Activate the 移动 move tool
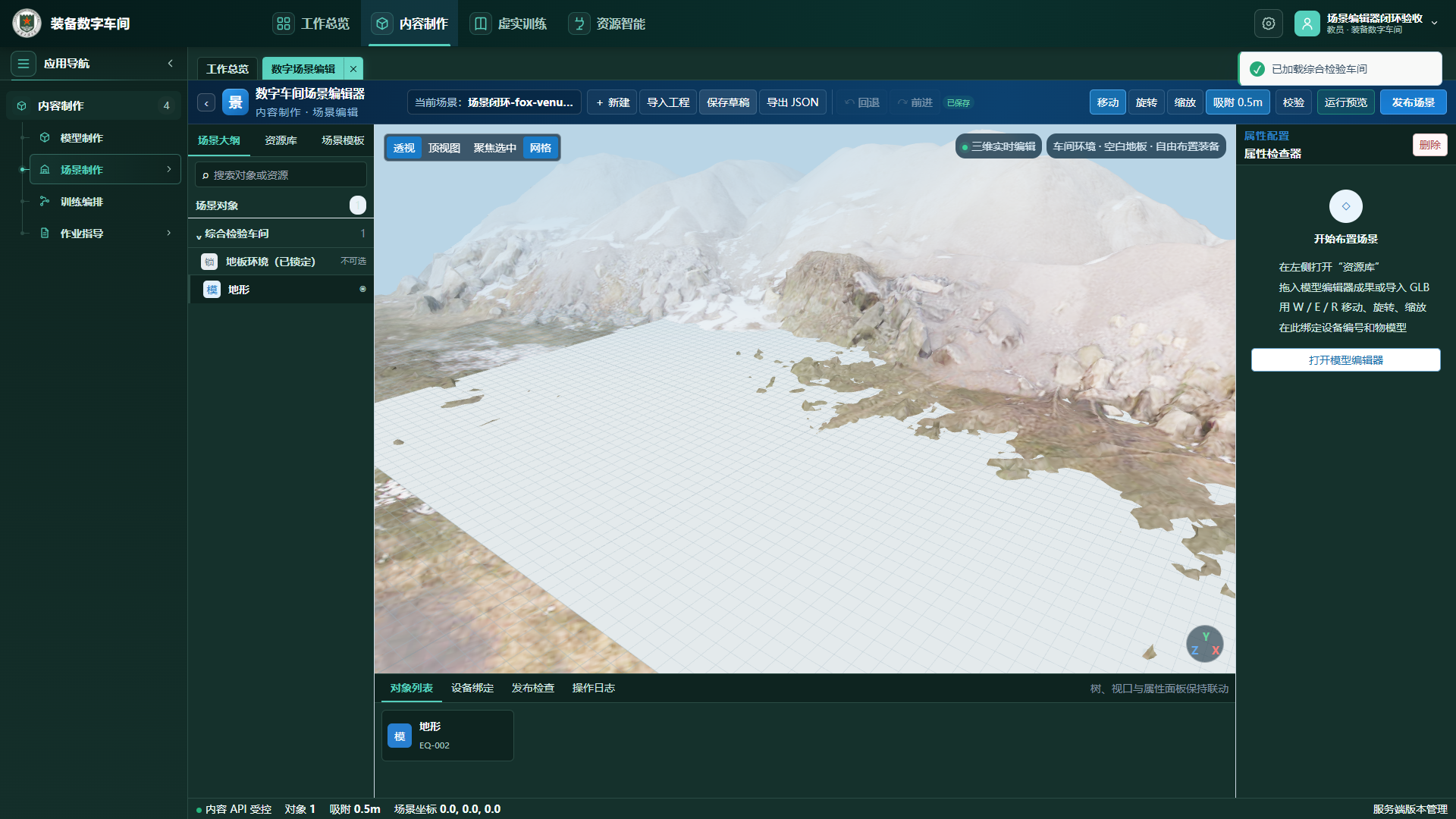 coord(1108,102)
